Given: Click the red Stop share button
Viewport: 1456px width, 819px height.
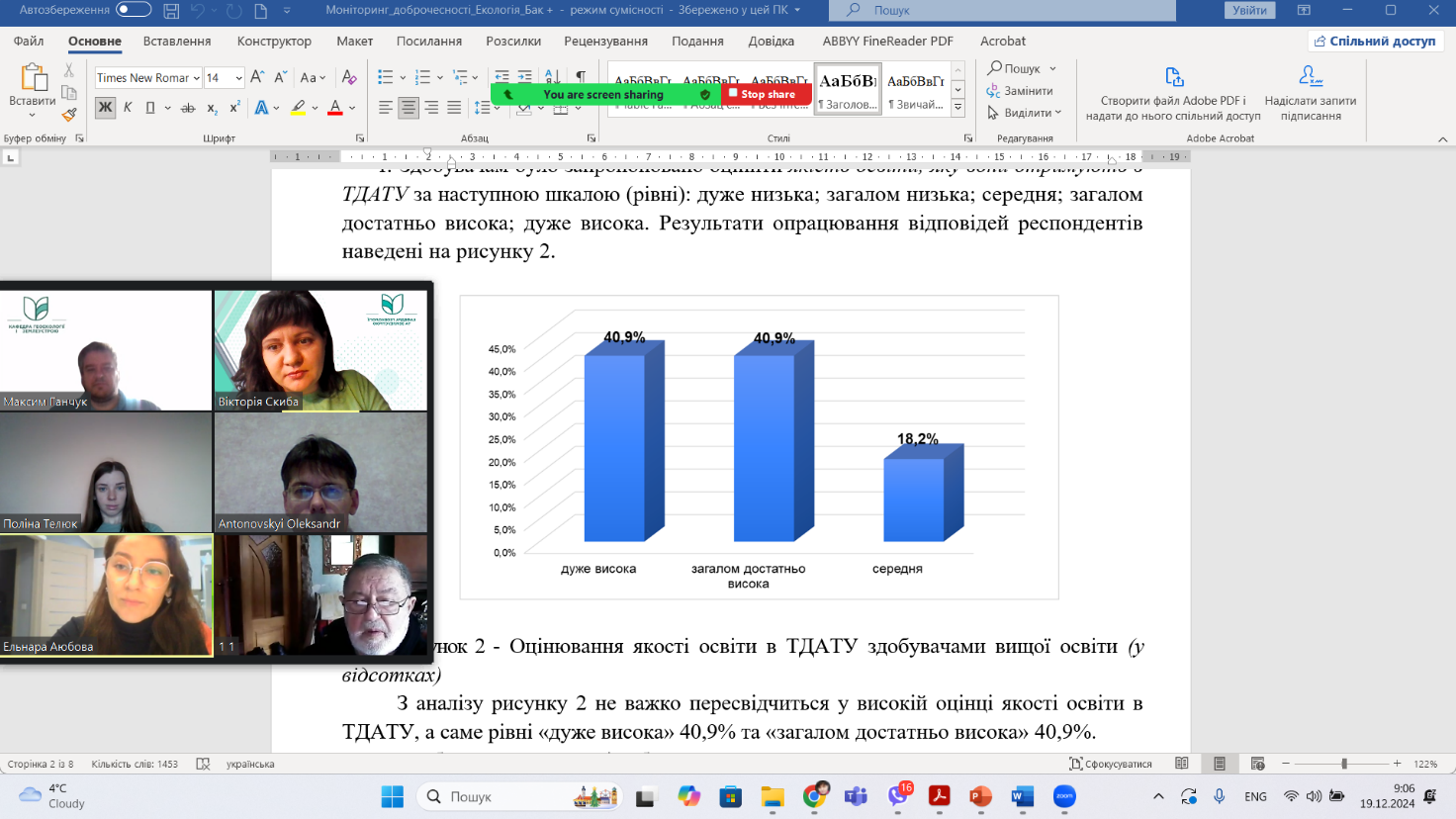Looking at the screenshot, I should click(x=768, y=94).
